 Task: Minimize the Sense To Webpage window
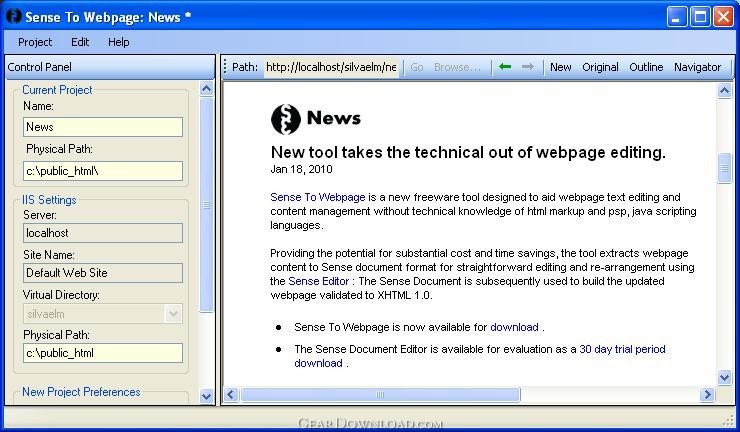tap(677, 17)
